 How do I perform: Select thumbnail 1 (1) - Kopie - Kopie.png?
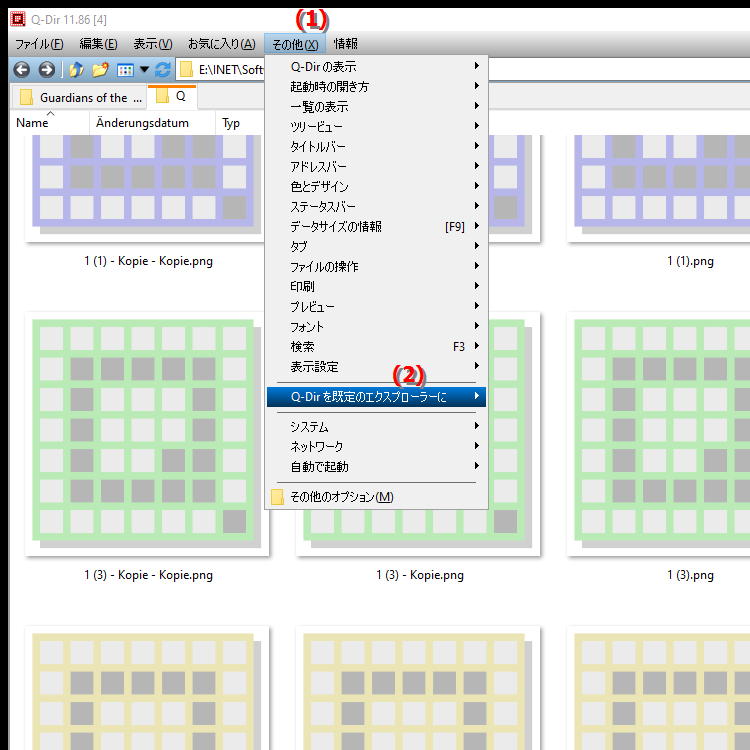tap(144, 187)
